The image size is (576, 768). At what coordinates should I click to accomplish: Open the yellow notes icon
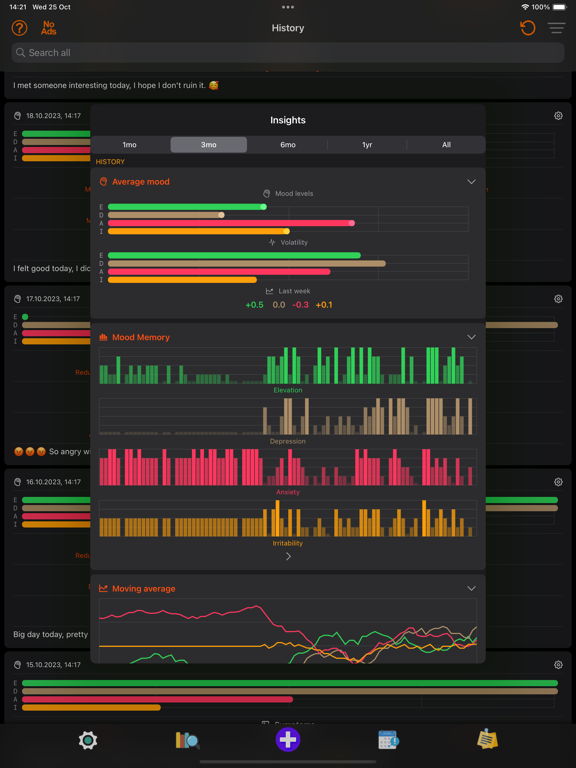point(487,739)
